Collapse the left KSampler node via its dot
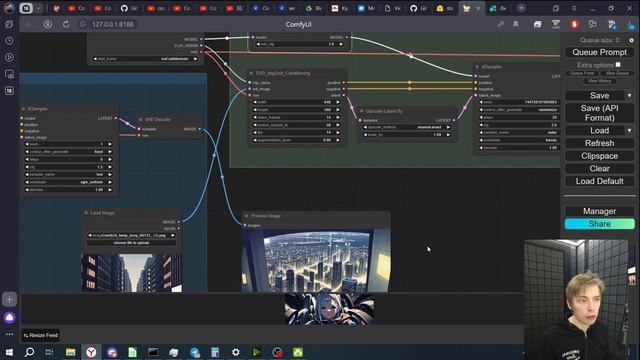 tap(23, 109)
